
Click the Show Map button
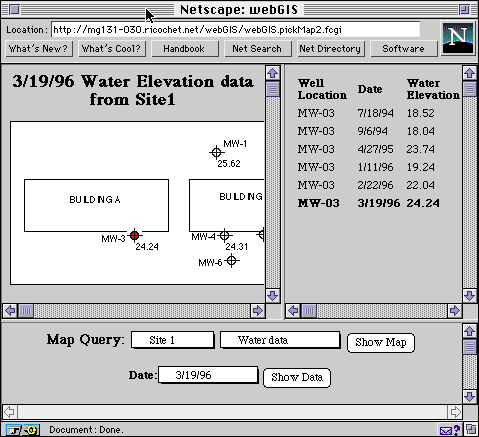coord(381,342)
